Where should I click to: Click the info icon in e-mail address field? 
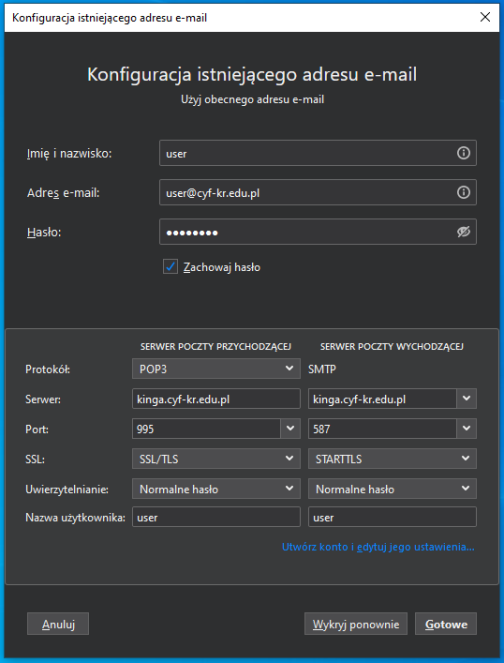pyautogui.click(x=463, y=193)
